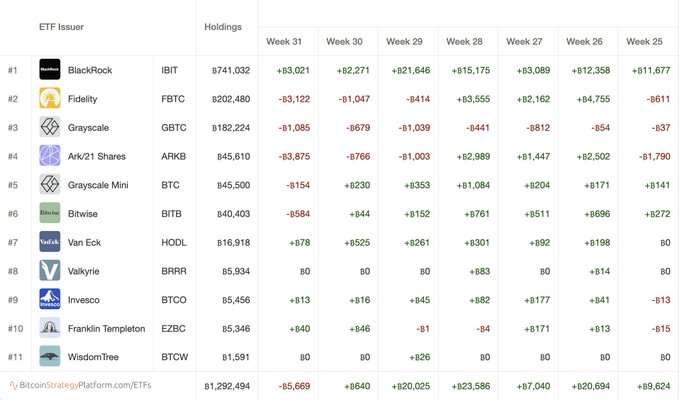
Task: Click the Franklin Templeton logo icon
Action: 50,328
